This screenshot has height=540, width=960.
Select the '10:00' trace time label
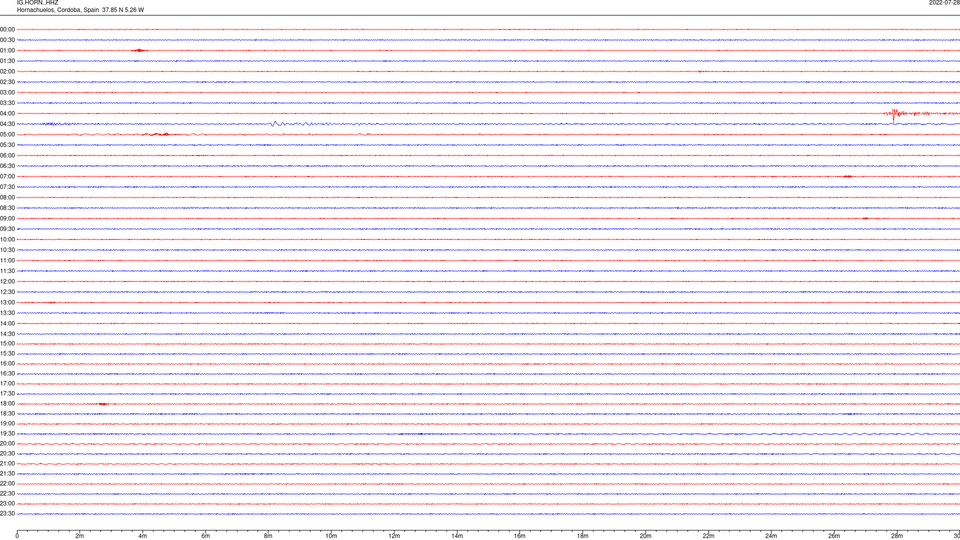[7, 239]
